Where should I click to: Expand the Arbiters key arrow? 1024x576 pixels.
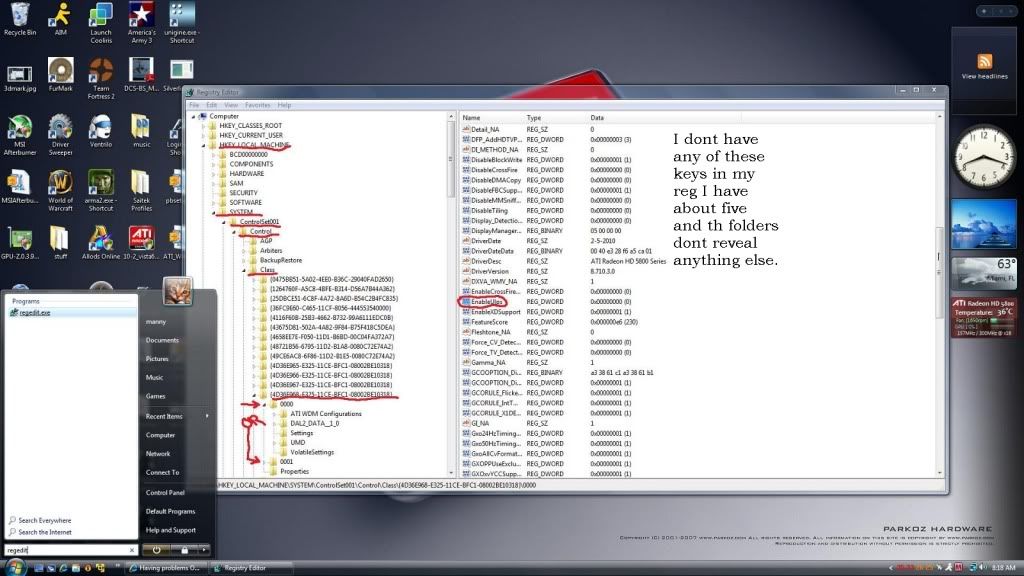[244, 251]
